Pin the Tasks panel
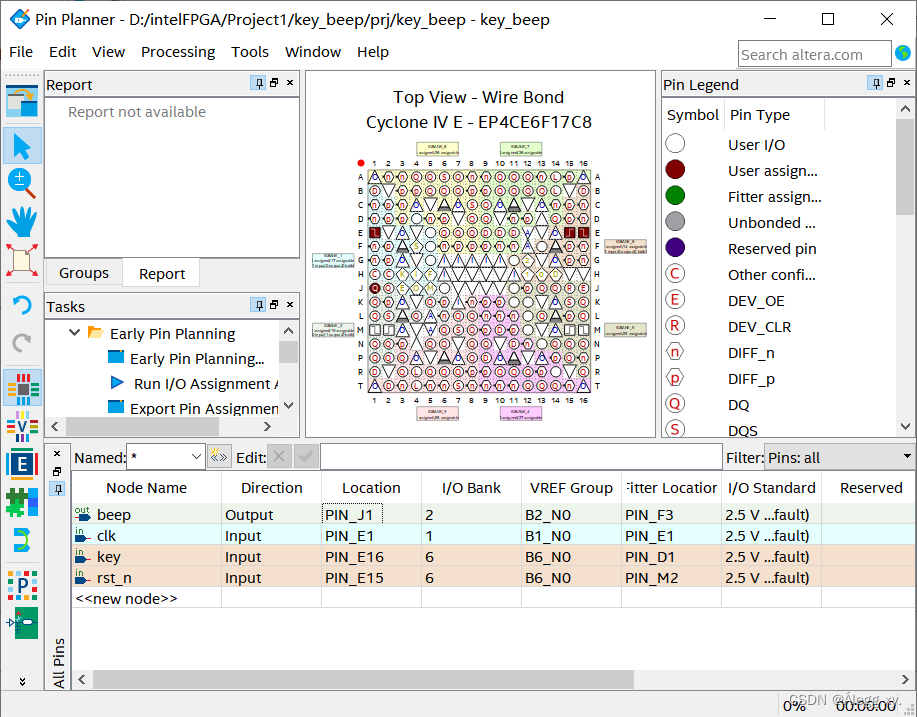Screen dimensions: 917x717 click(258, 305)
